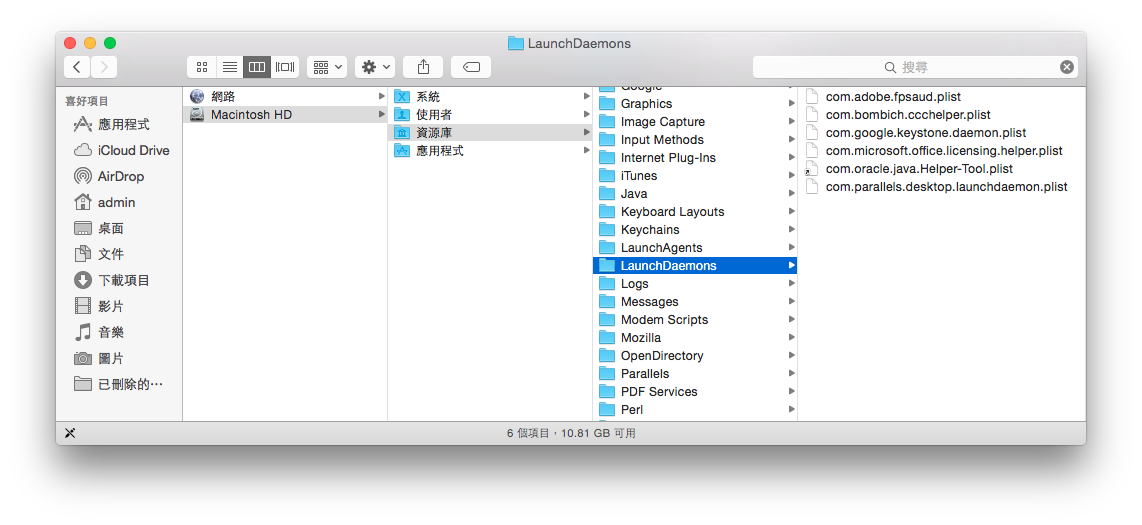Switch to list view

pos(229,67)
